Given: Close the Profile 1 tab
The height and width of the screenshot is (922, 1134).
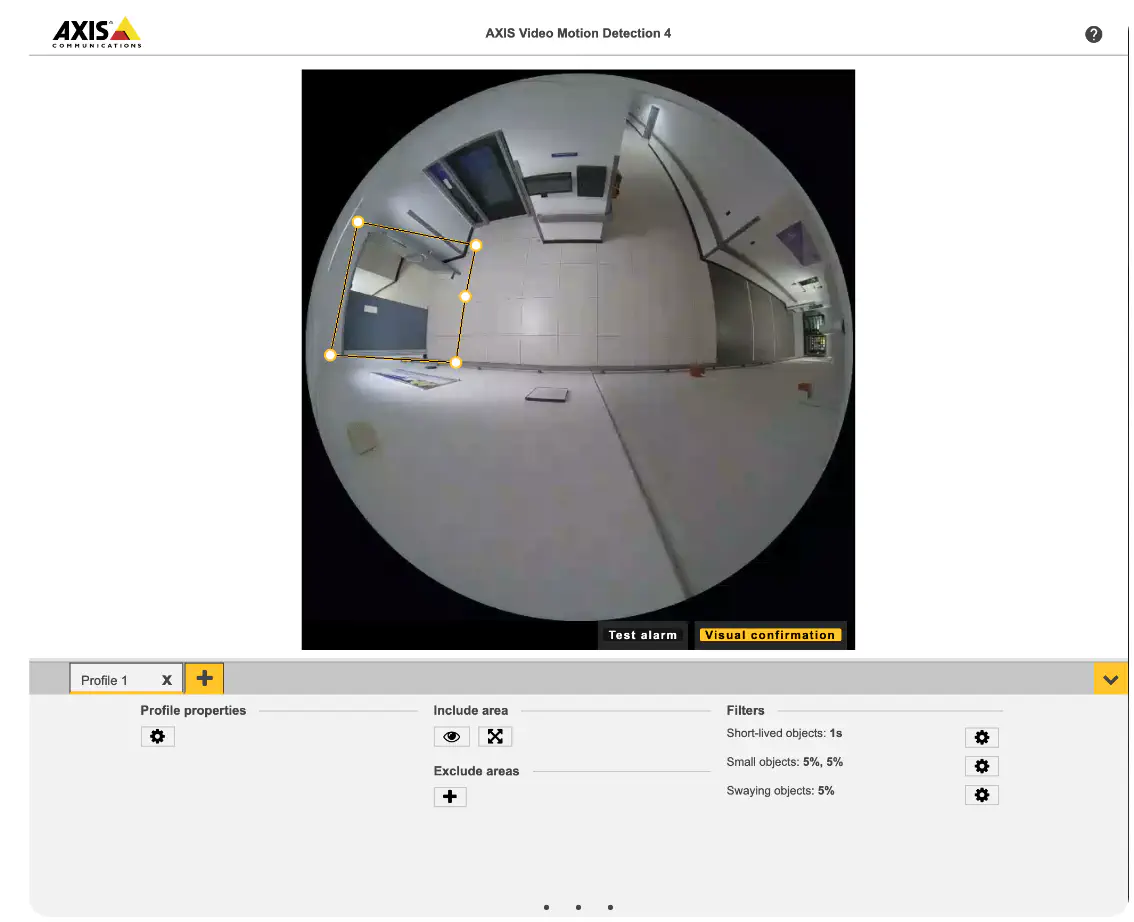Looking at the screenshot, I should coord(167,680).
